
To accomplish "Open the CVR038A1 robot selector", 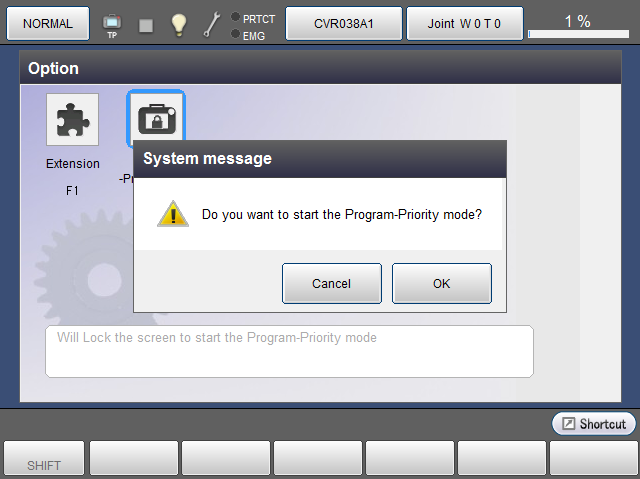I will tap(344, 23).
